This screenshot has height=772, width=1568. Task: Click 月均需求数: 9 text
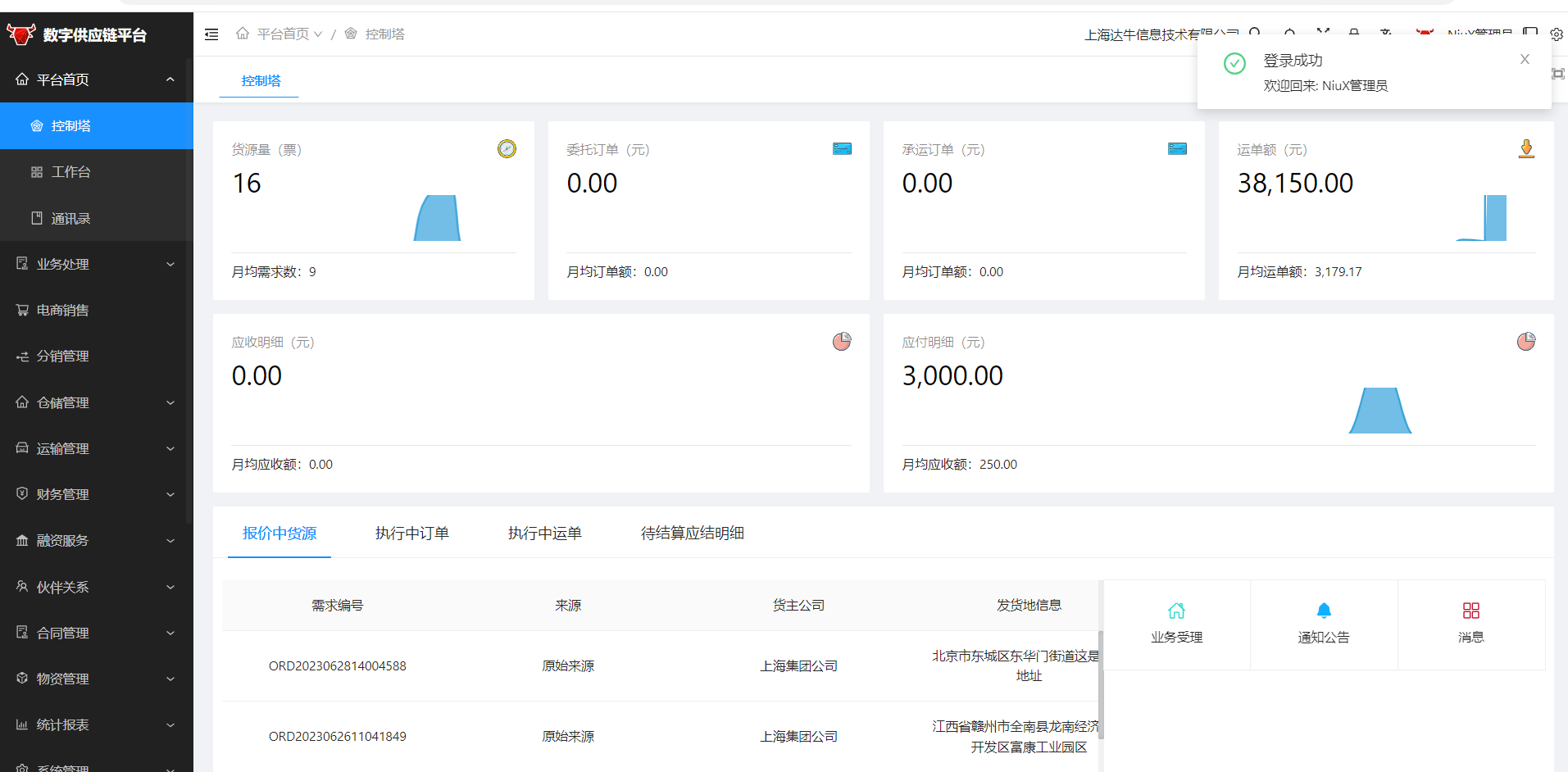click(274, 272)
